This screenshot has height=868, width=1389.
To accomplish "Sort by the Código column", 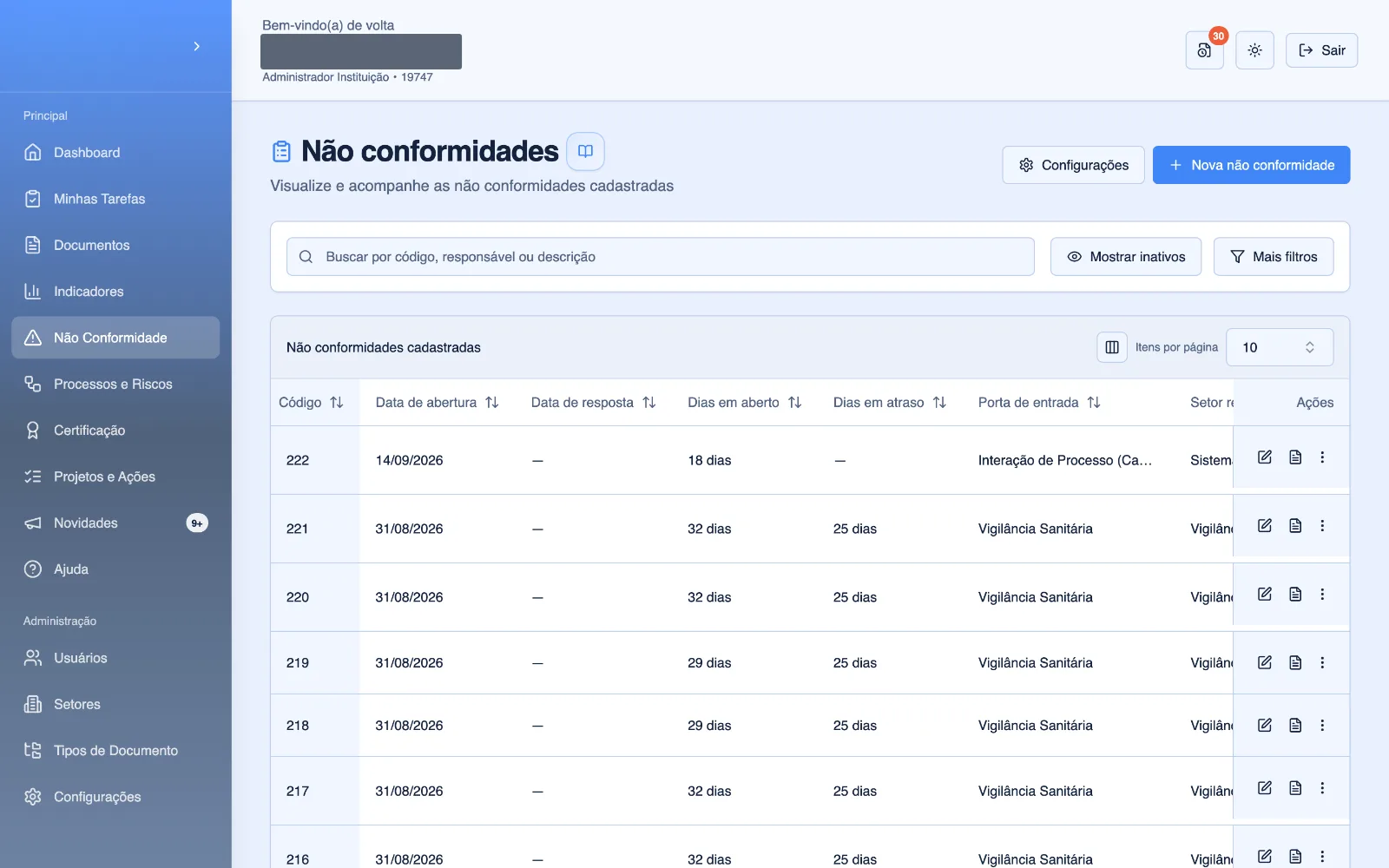I will pyautogui.click(x=311, y=403).
